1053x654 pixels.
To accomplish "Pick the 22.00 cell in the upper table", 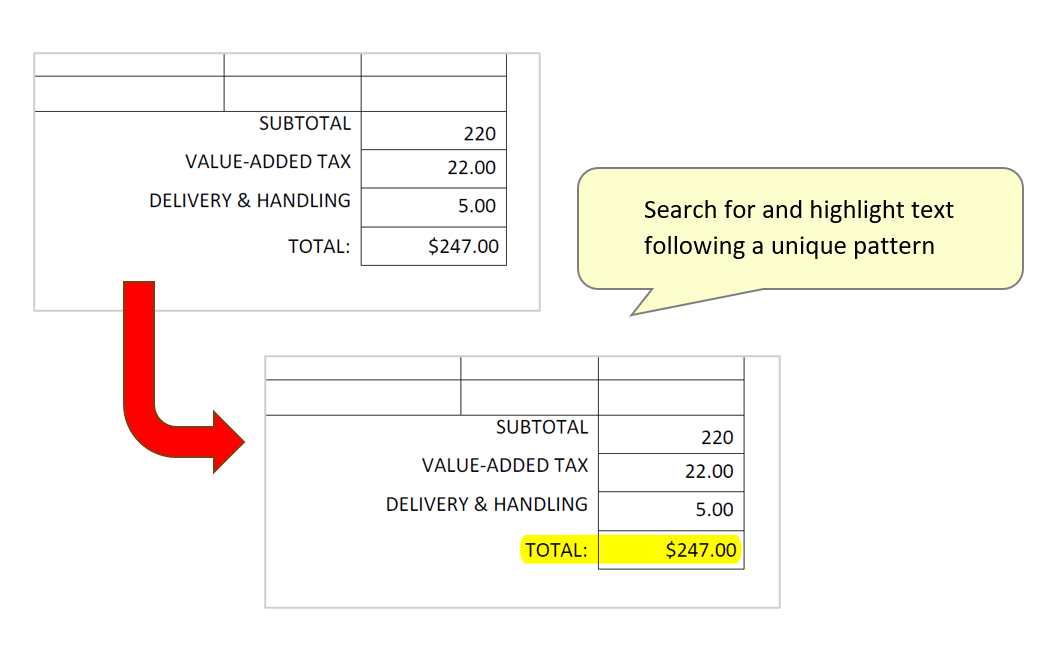I will (434, 169).
